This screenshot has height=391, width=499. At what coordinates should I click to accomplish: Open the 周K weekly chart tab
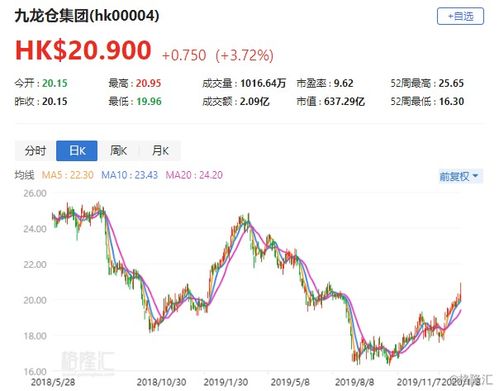(118, 151)
